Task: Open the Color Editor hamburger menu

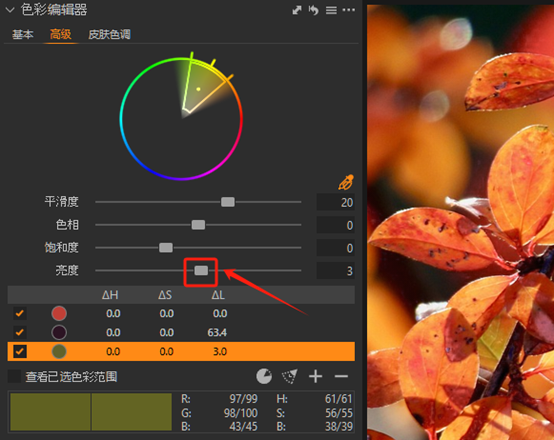Action: 331,10
